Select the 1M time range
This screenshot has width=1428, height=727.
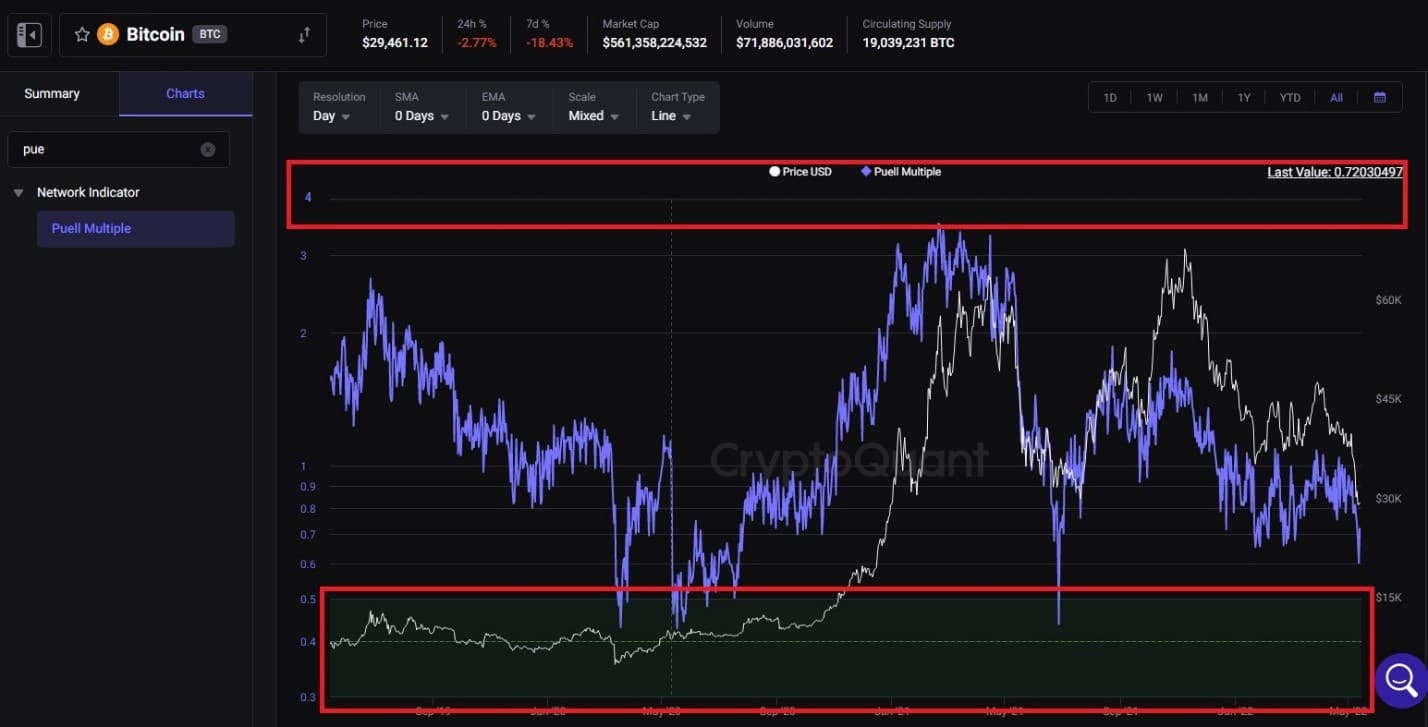point(1200,98)
